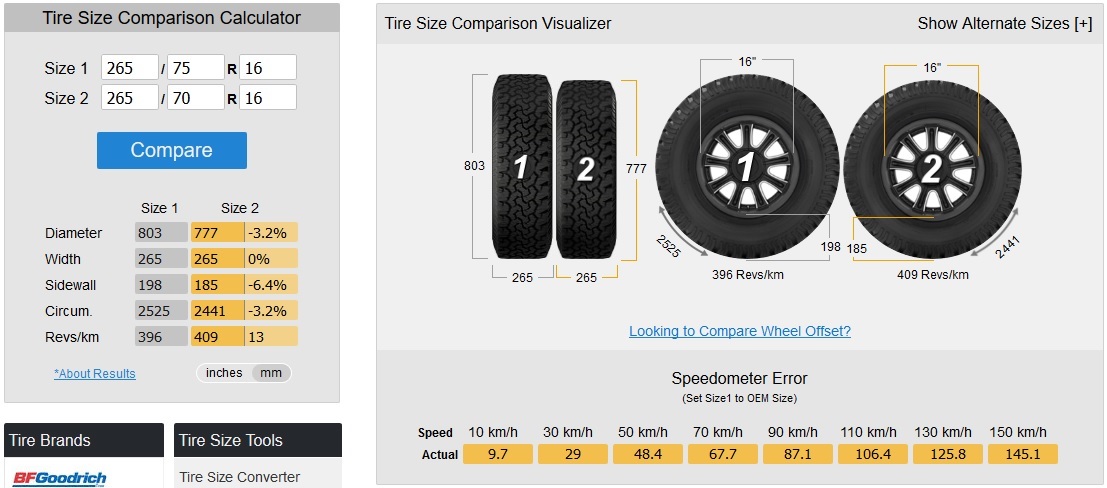Open Looking to Compare Wheel Offset link
This screenshot has height=488, width=1107.
[740, 331]
